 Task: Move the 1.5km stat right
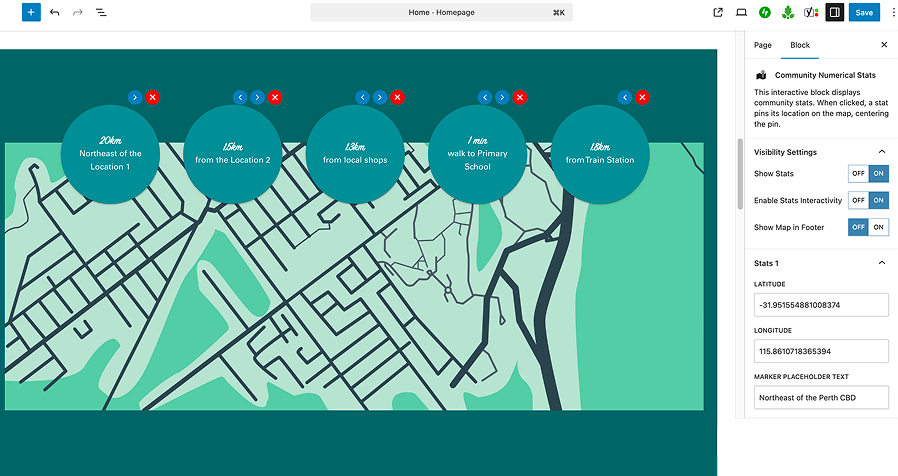[x=258, y=97]
